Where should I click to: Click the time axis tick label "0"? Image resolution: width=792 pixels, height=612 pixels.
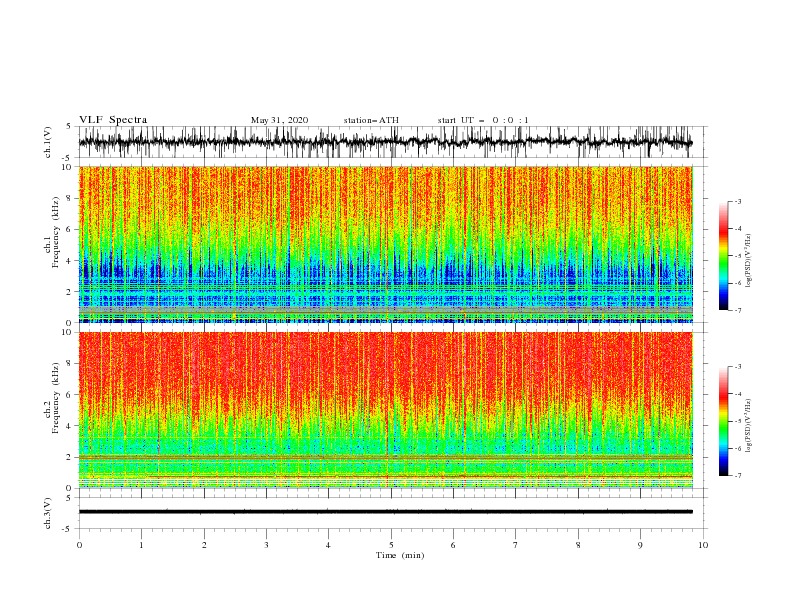(x=79, y=545)
